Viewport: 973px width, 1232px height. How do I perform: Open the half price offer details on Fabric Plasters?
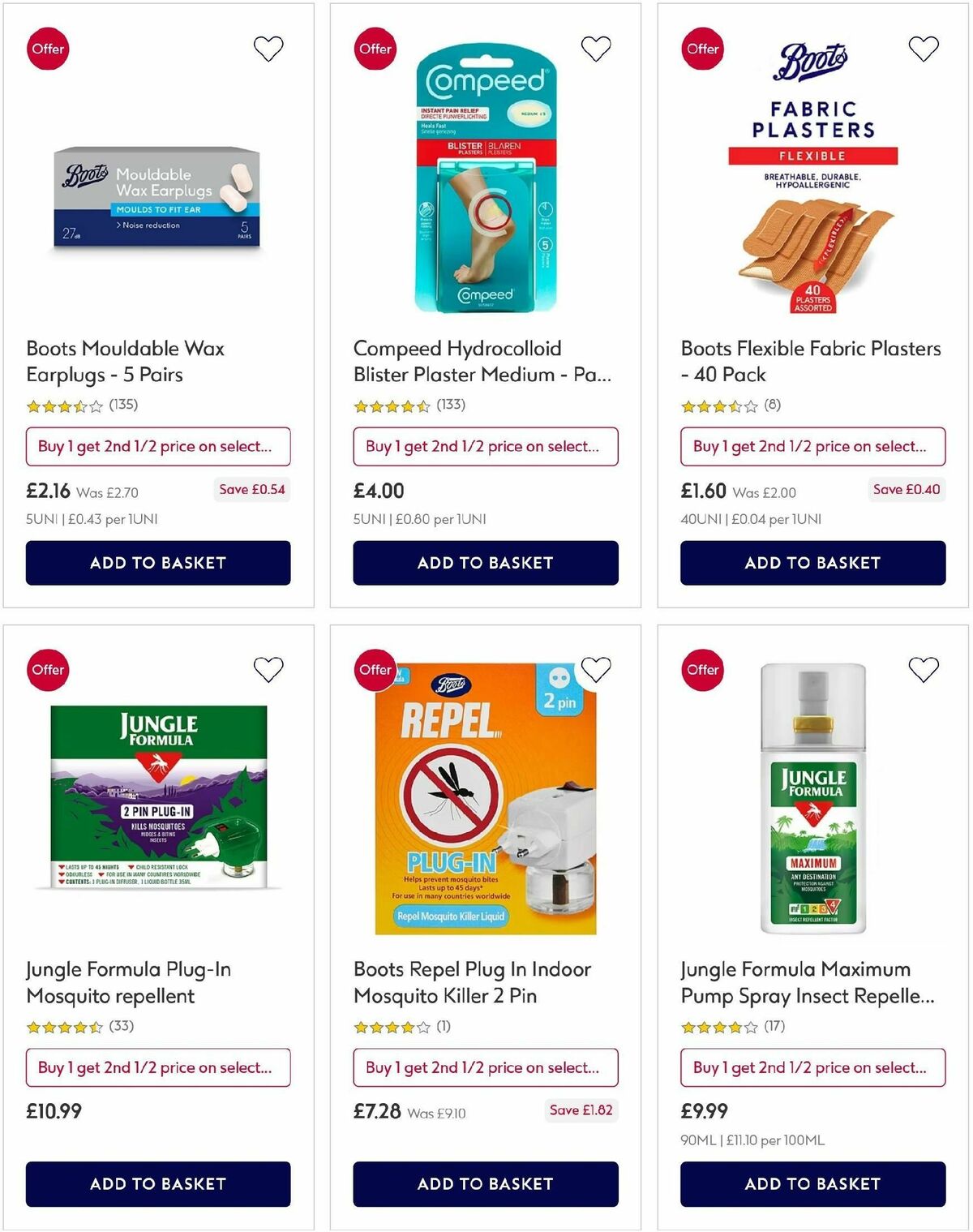click(812, 446)
